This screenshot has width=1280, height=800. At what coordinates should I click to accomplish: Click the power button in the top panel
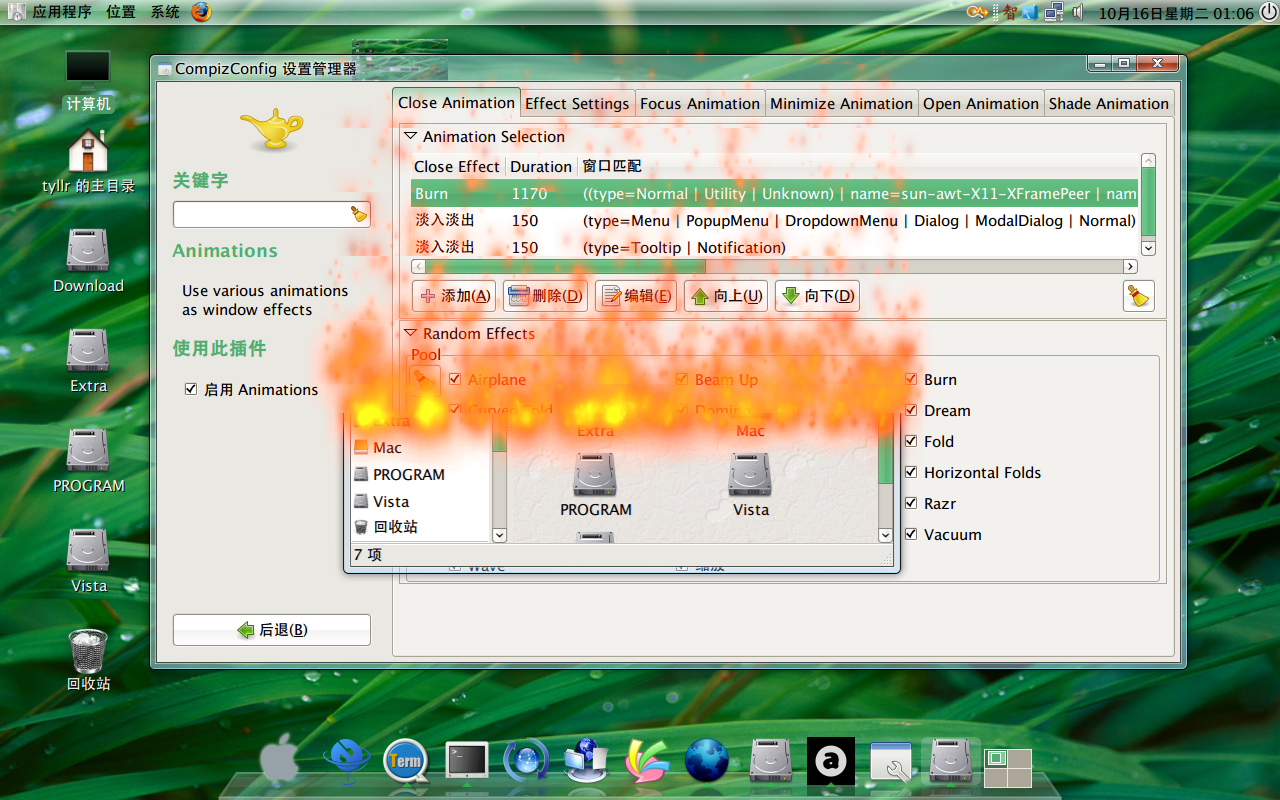click(x=1268, y=12)
